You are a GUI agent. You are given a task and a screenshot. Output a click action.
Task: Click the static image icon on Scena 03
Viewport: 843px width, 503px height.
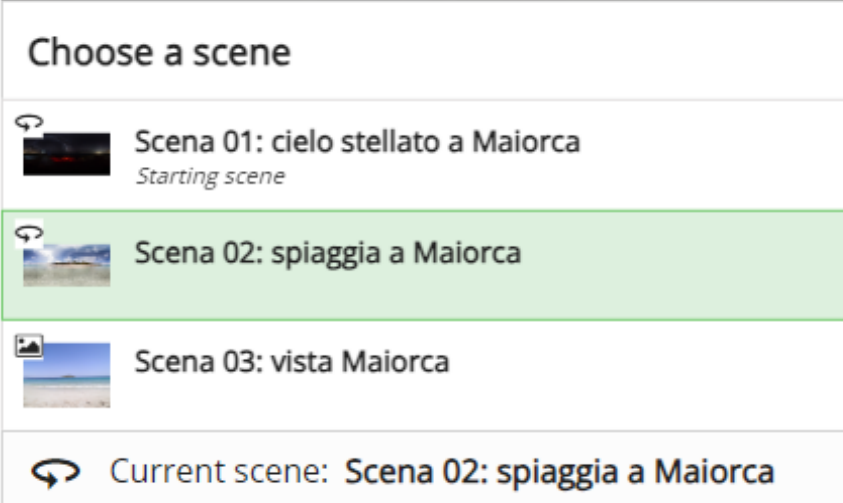(29, 346)
